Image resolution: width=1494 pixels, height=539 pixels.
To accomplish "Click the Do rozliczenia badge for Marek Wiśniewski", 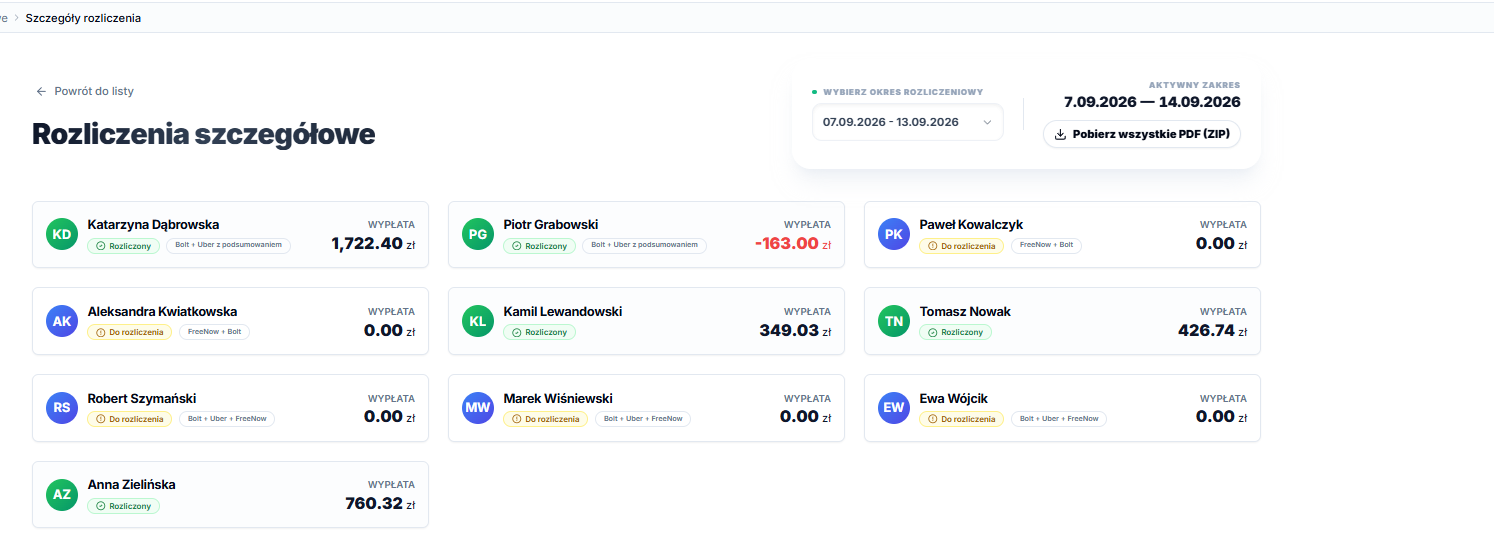I will (x=546, y=419).
